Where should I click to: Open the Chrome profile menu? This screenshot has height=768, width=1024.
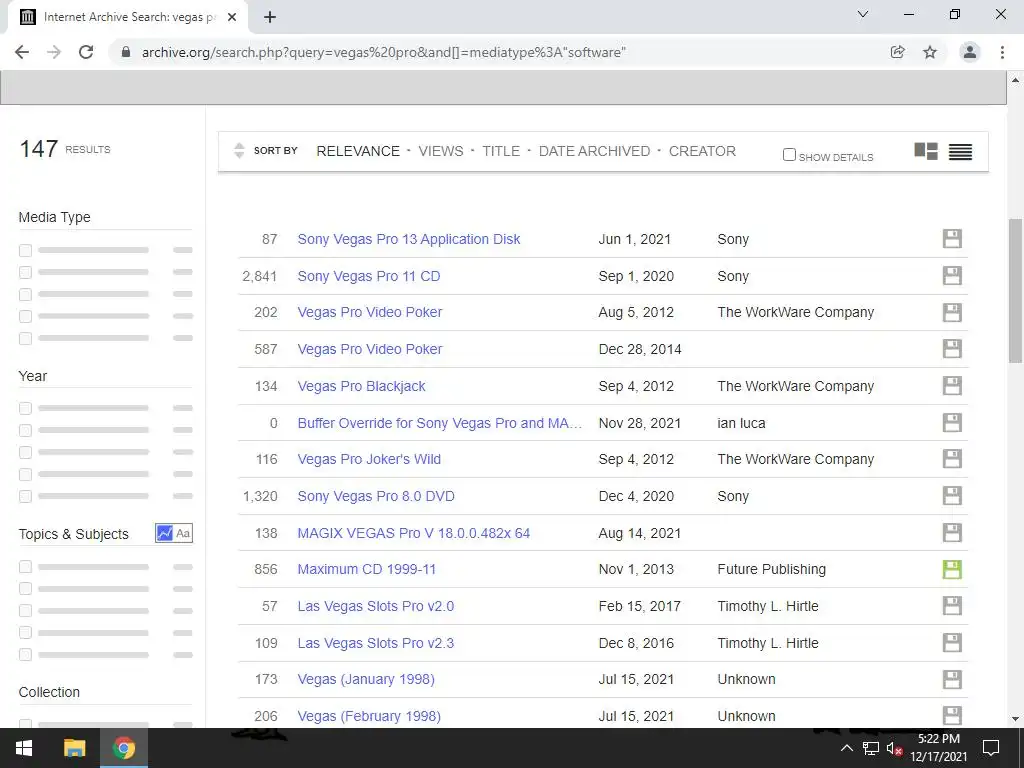point(970,52)
